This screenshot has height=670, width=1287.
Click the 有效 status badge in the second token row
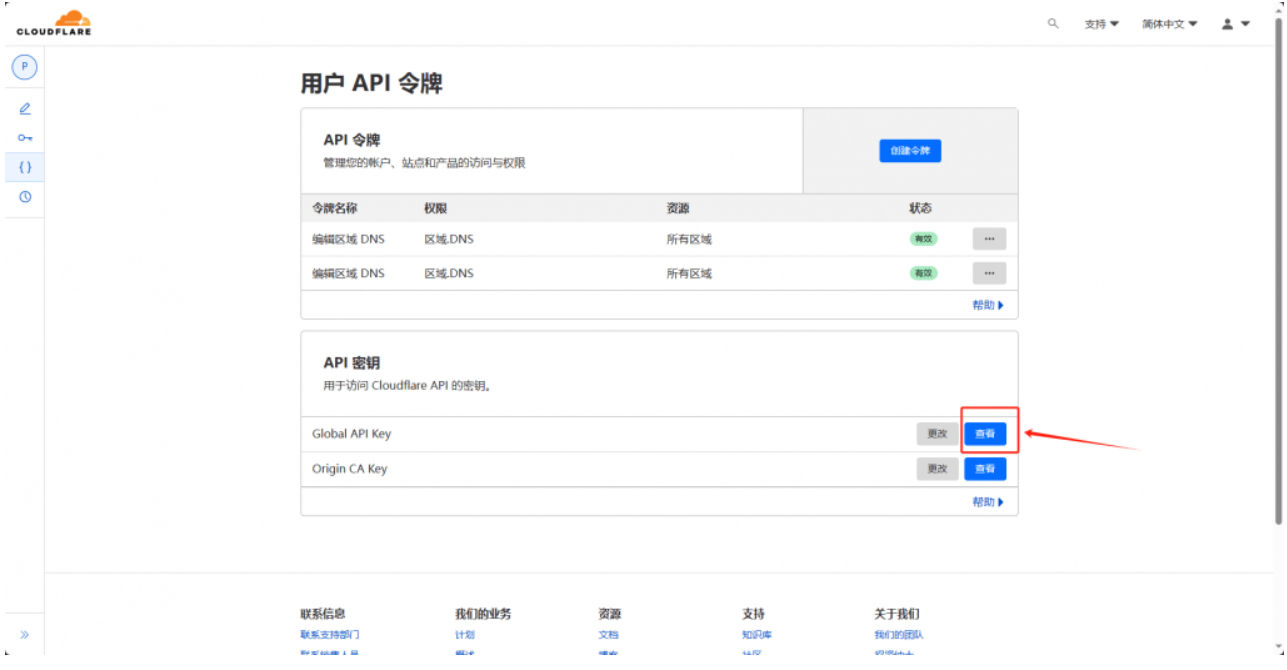click(923, 273)
